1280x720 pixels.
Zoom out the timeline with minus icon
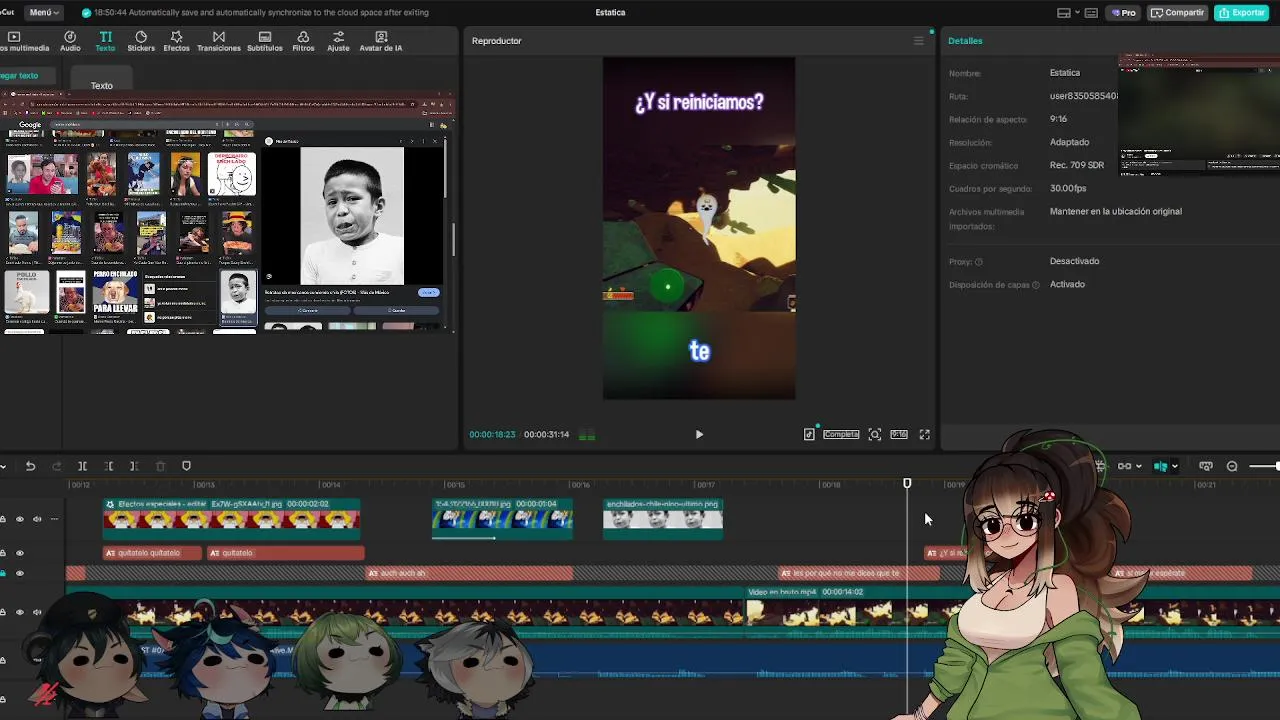pos(1232,466)
